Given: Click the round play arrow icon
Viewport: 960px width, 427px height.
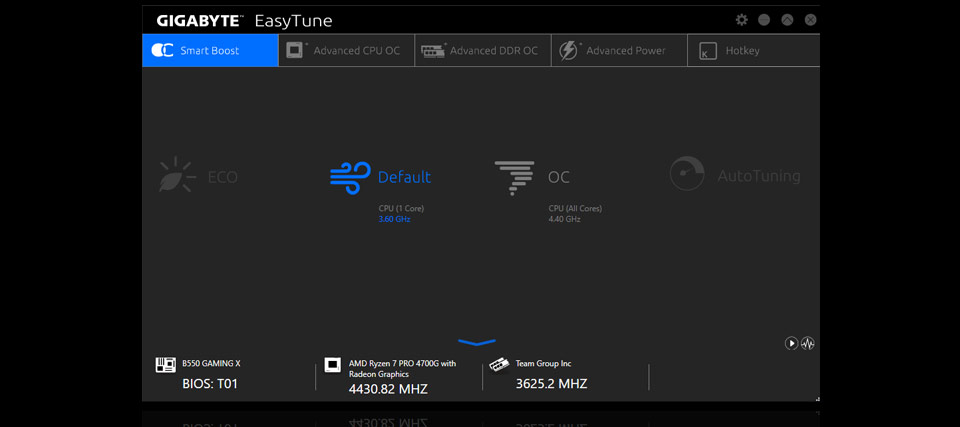Looking at the screenshot, I should [792, 344].
